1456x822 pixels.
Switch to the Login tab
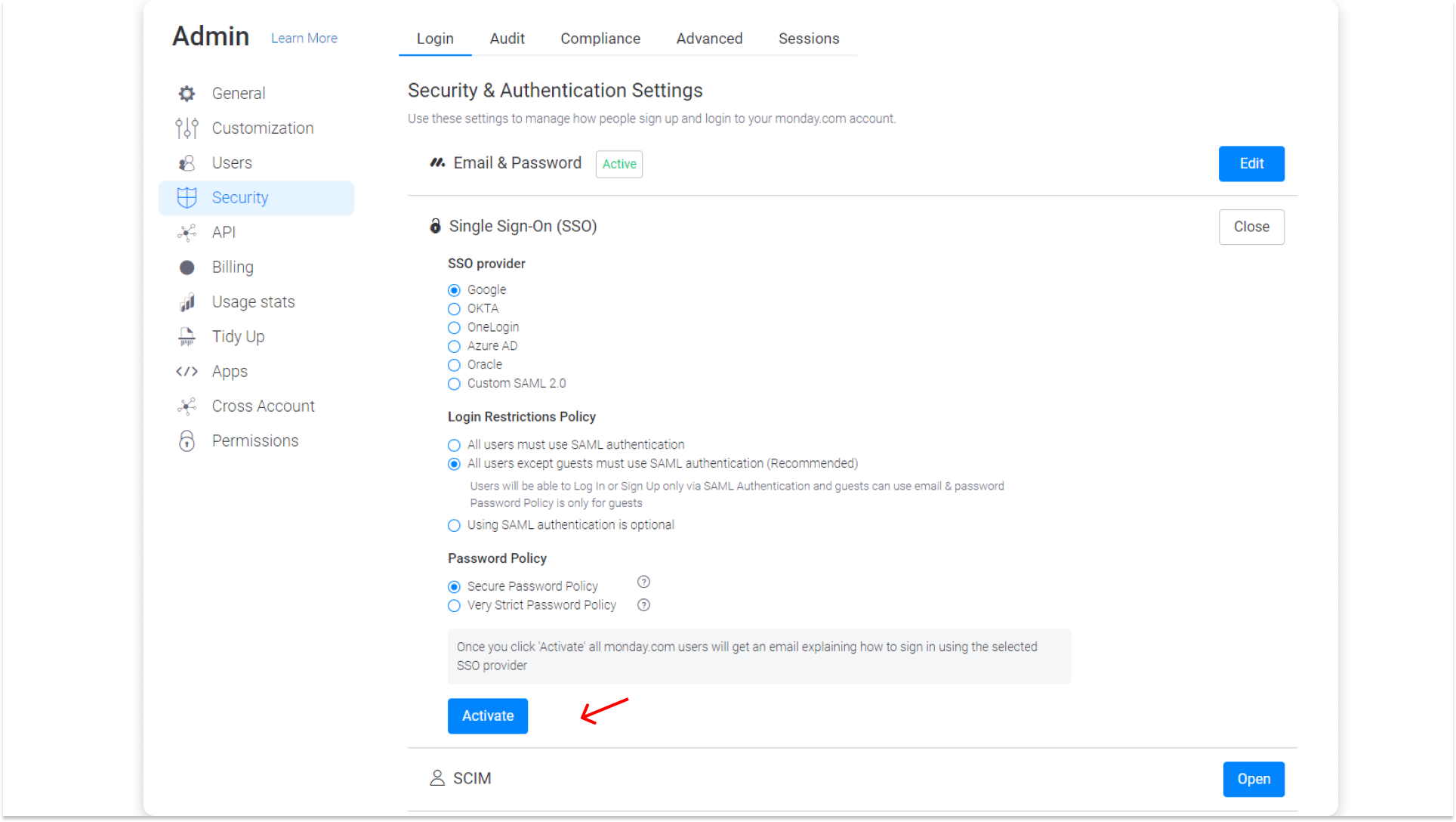(435, 39)
